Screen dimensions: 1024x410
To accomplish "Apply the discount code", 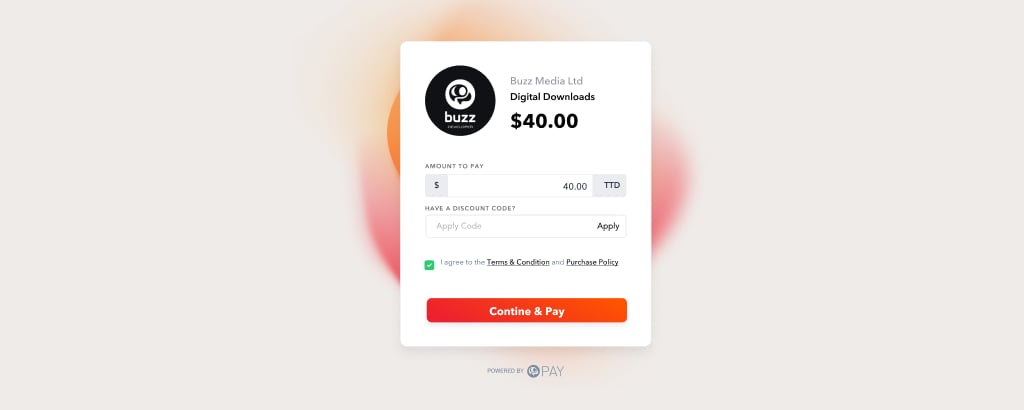I will pos(608,226).
